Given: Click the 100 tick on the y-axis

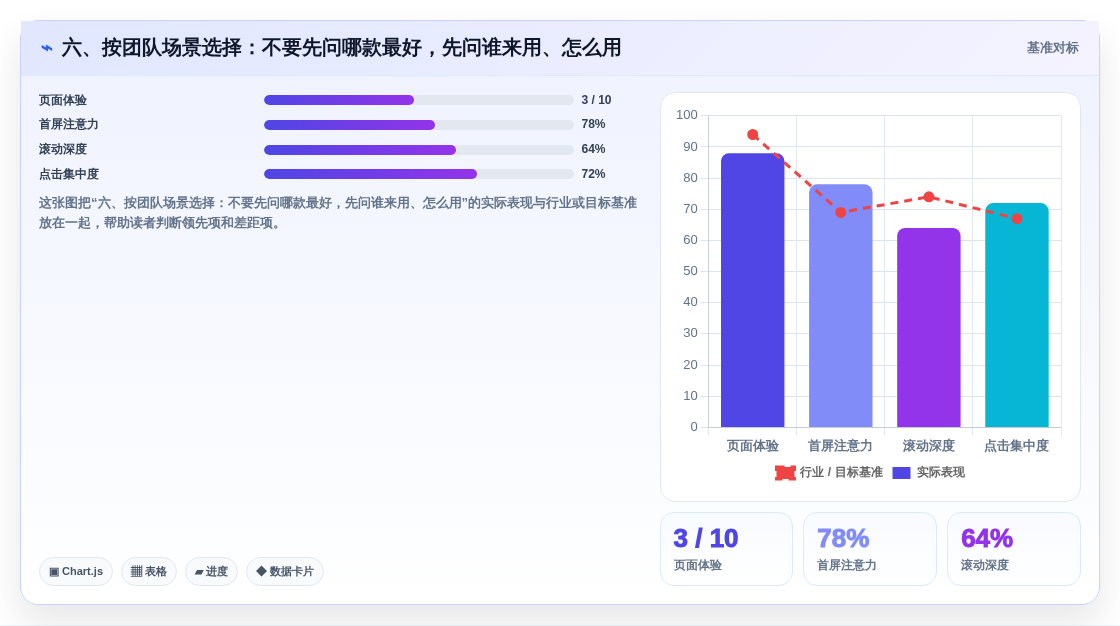Looking at the screenshot, I should coord(687,115).
